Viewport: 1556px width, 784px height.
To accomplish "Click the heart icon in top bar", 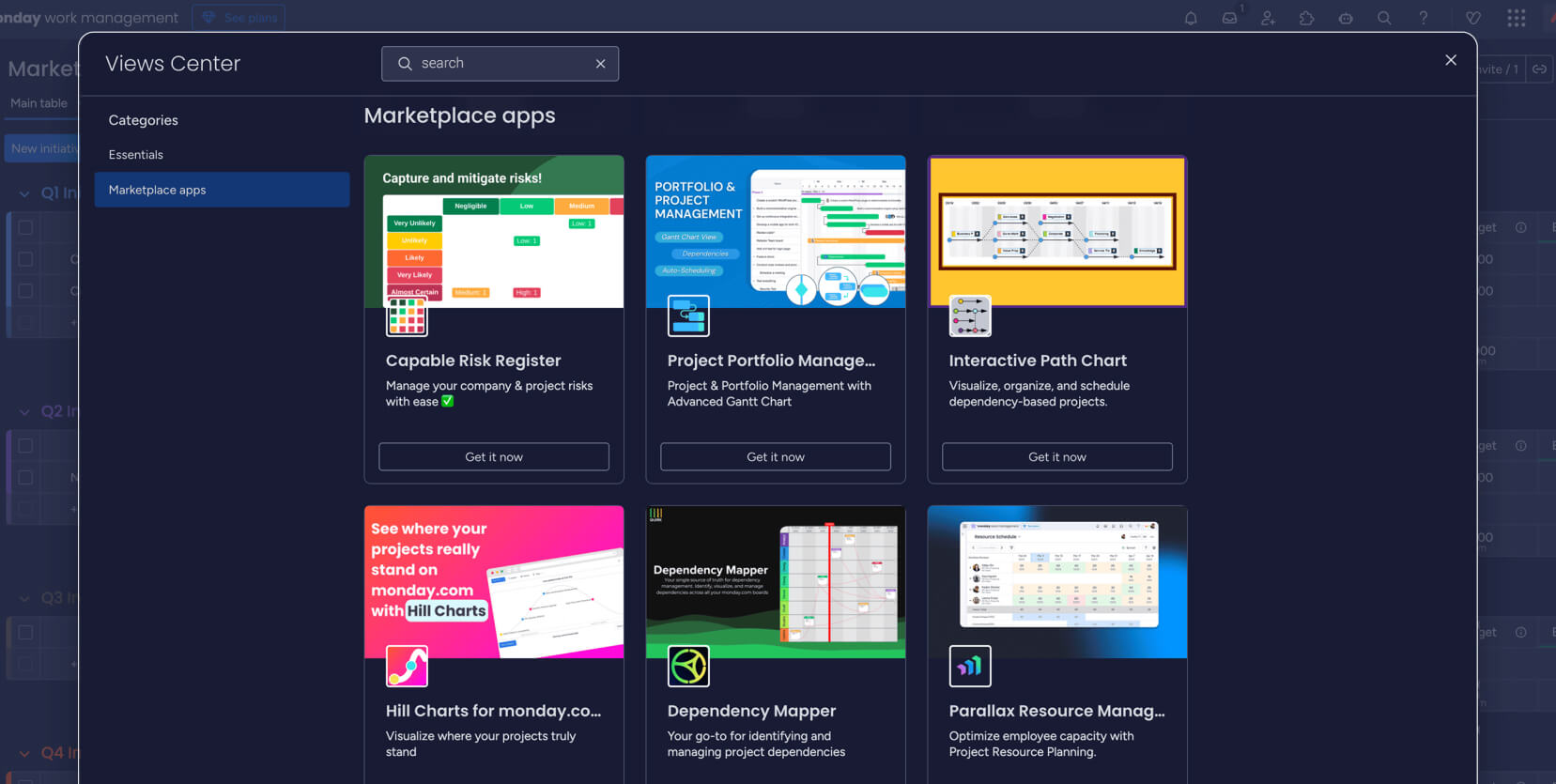I will coord(1473,18).
